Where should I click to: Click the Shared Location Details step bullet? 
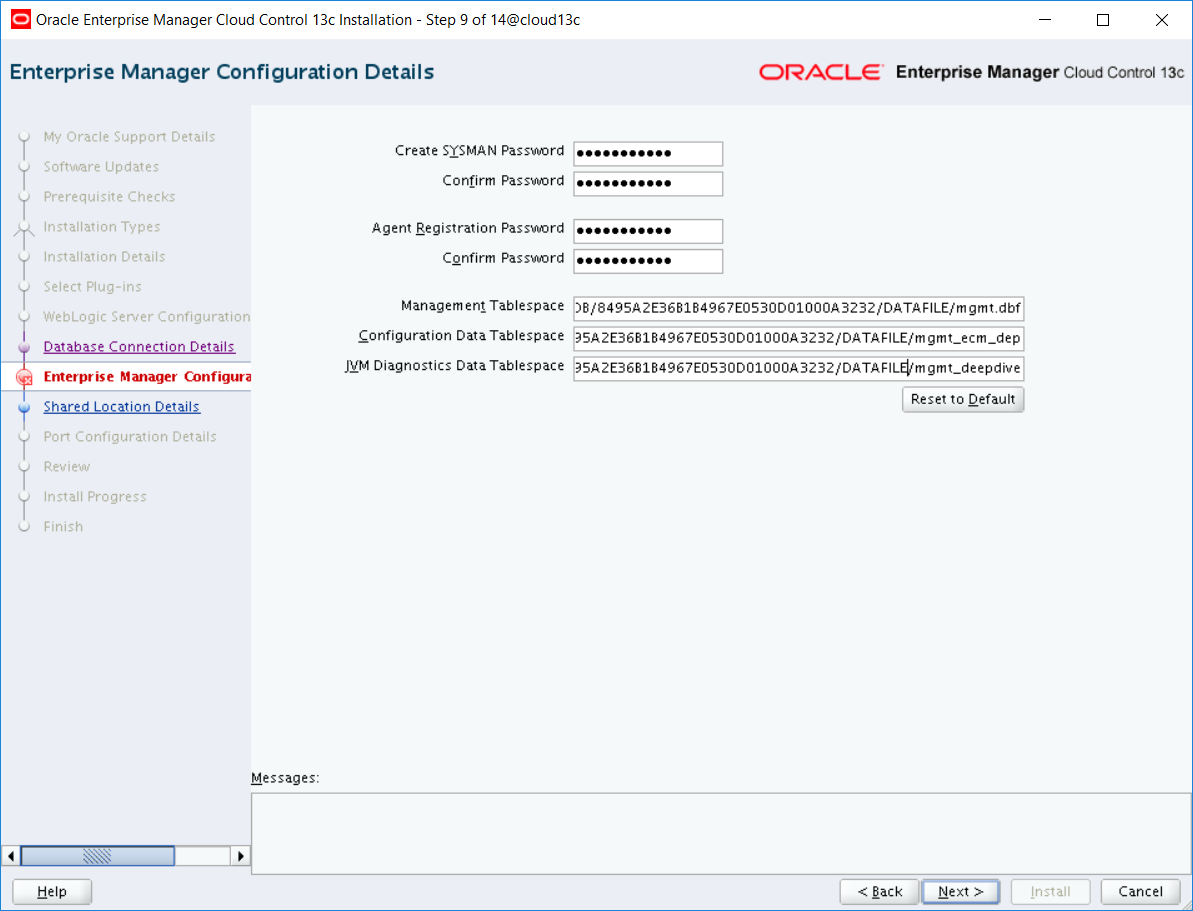[24, 407]
